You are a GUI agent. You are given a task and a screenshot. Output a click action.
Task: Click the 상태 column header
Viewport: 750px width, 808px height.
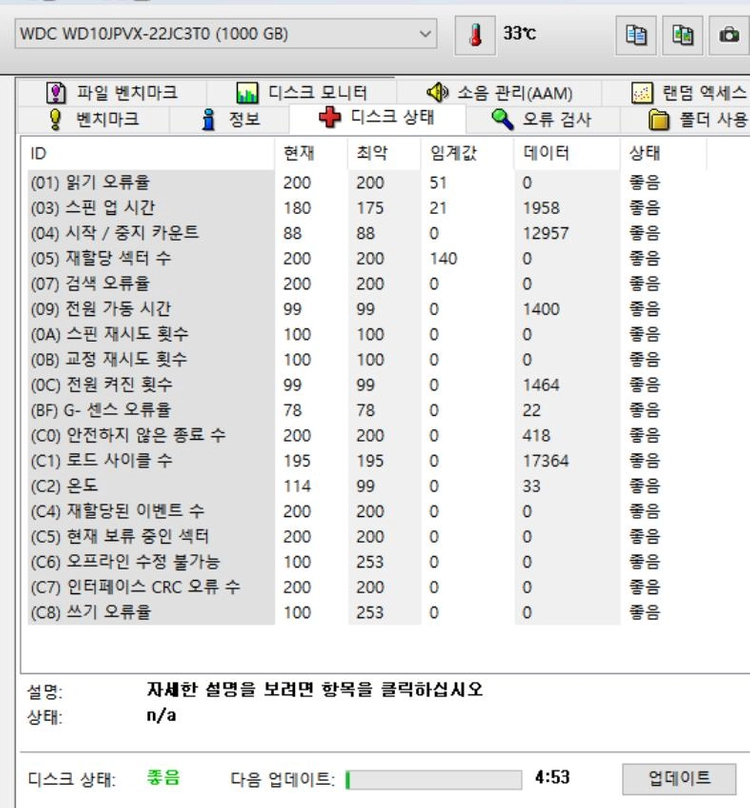[x=663, y=154]
